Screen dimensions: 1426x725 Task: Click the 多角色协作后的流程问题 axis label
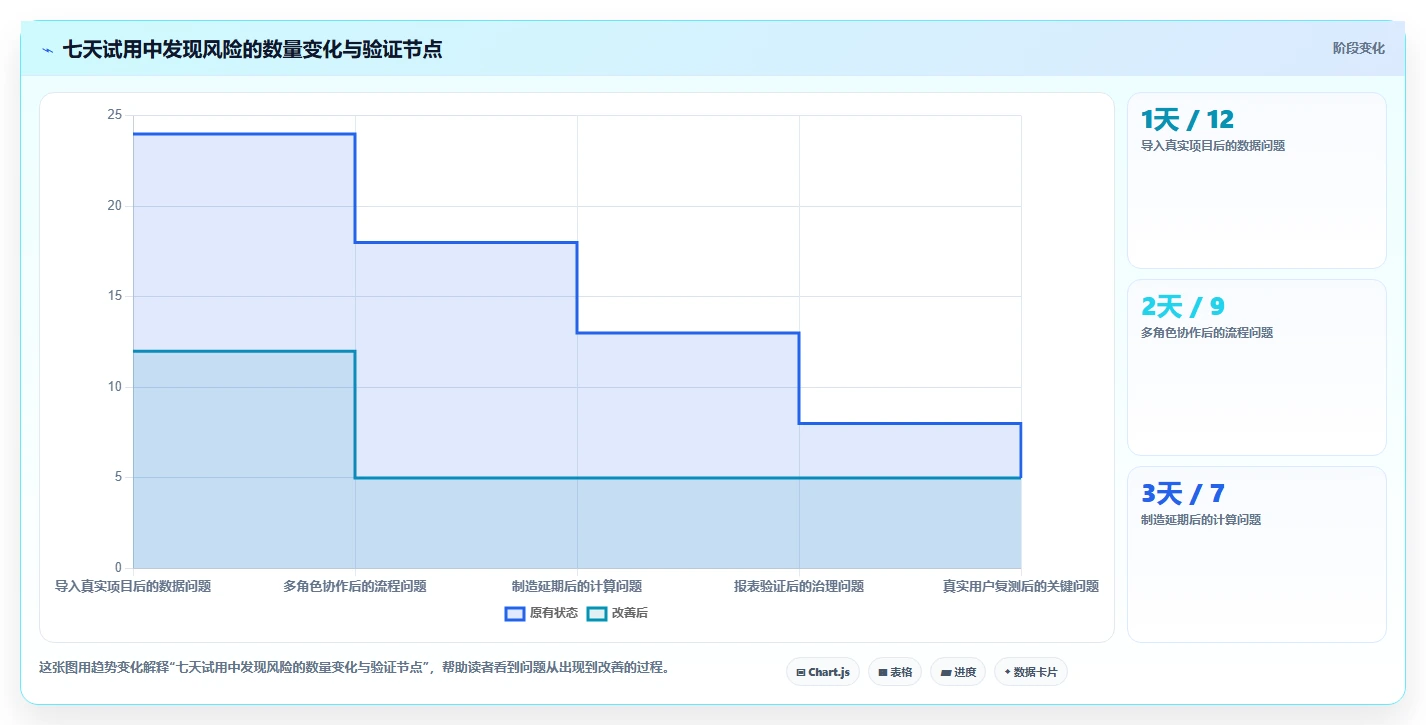click(x=355, y=586)
